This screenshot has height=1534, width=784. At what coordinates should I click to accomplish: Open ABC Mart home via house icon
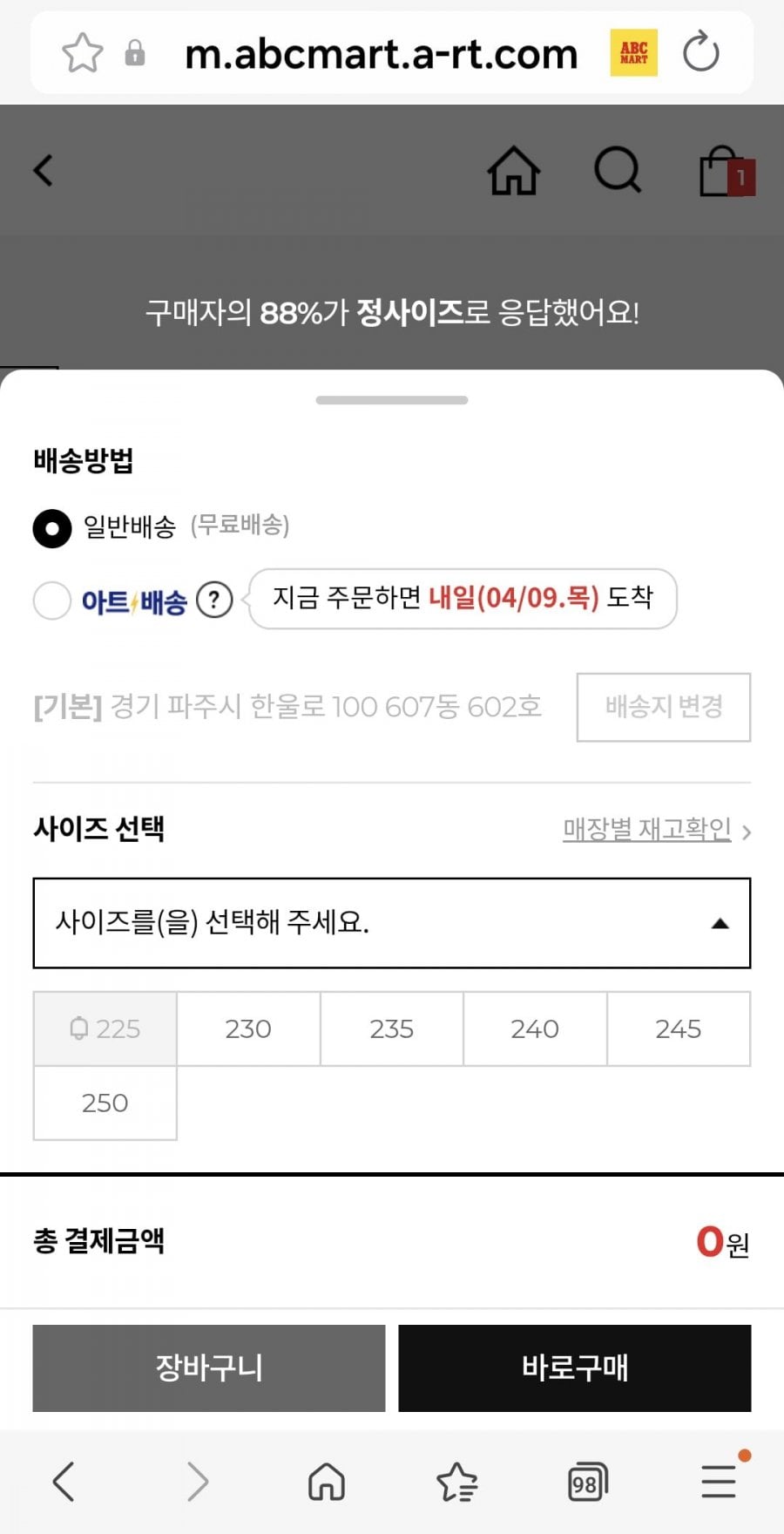point(513,170)
